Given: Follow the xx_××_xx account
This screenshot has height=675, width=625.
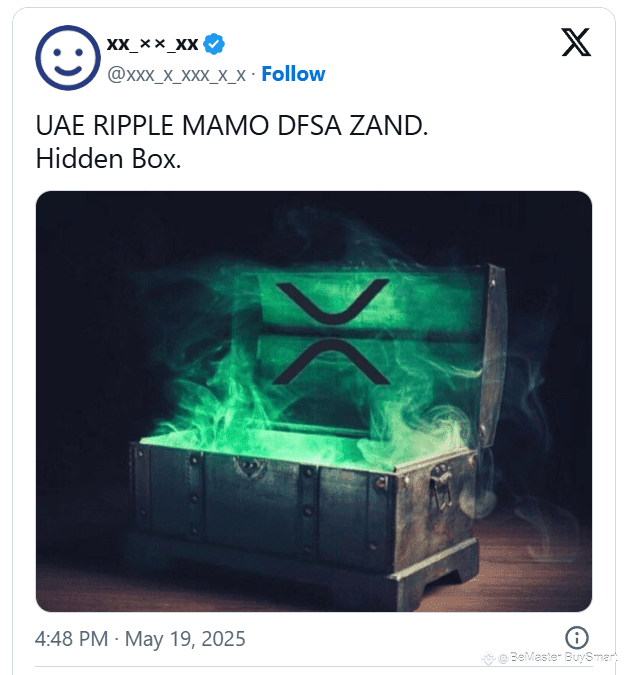Looking at the screenshot, I should (x=293, y=74).
